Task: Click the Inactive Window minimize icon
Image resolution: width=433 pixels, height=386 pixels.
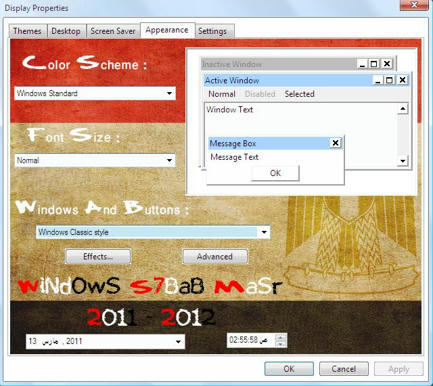Action: (x=362, y=64)
